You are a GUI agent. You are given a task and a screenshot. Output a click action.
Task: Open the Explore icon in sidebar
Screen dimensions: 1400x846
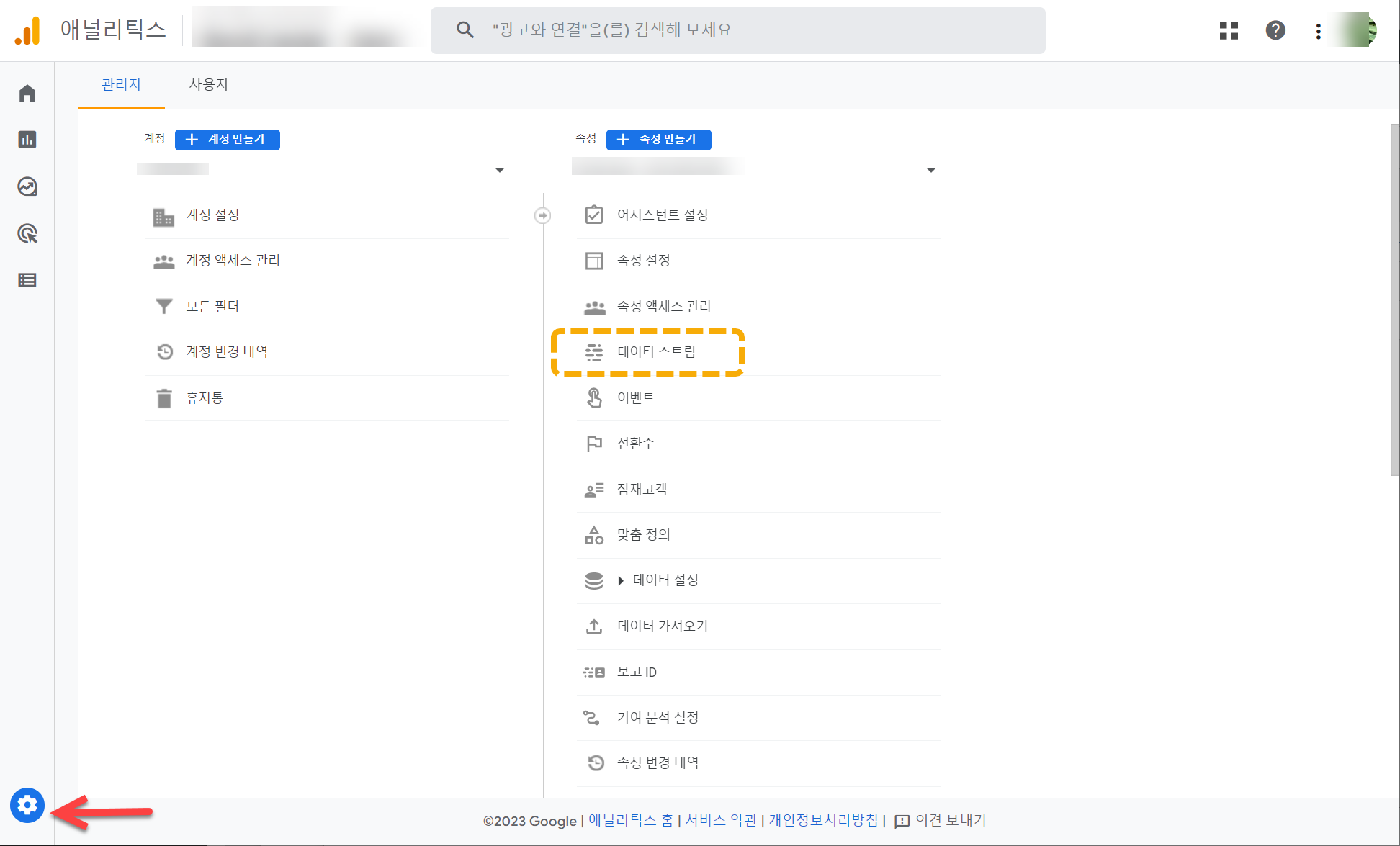pos(27,186)
